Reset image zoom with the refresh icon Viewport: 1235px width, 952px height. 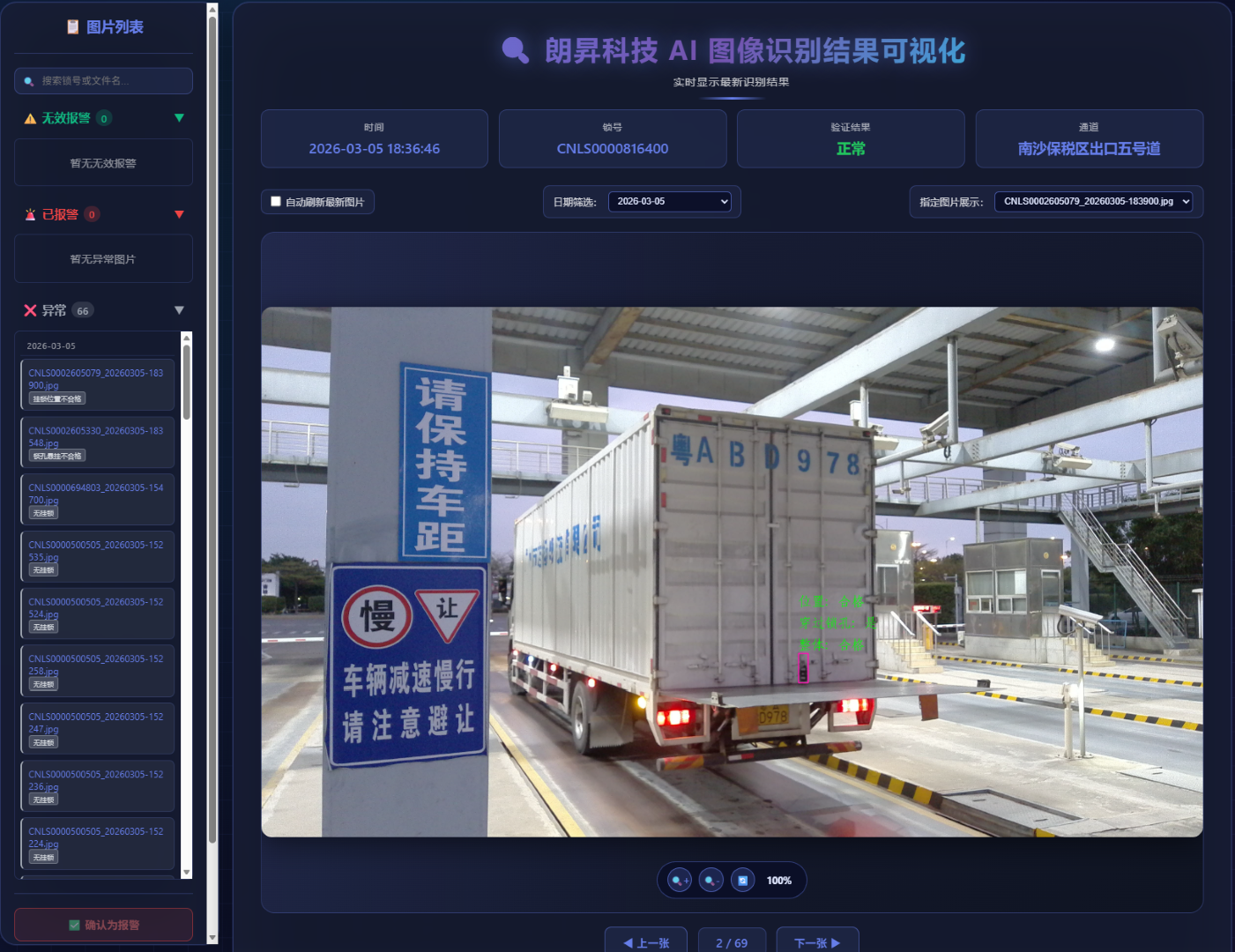(x=743, y=881)
